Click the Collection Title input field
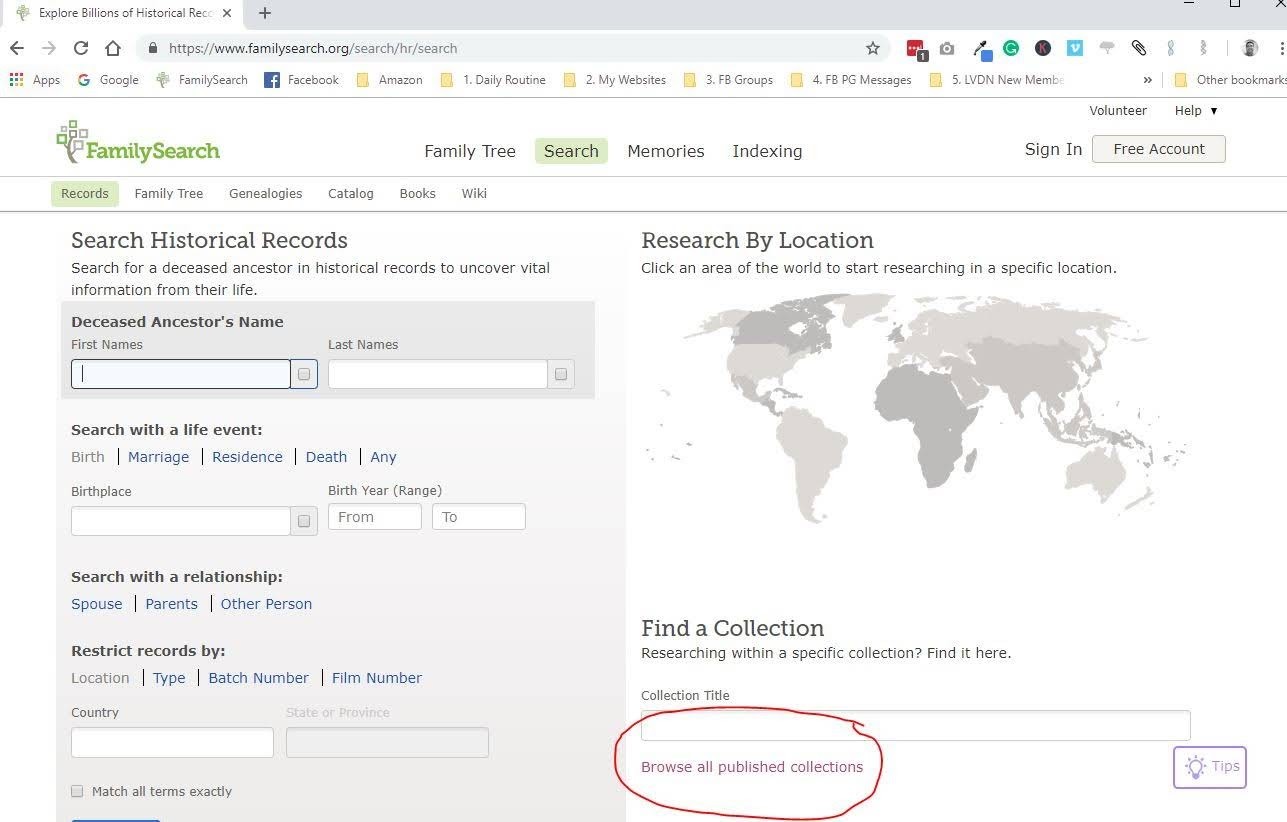The image size is (1287, 822). coord(916,725)
